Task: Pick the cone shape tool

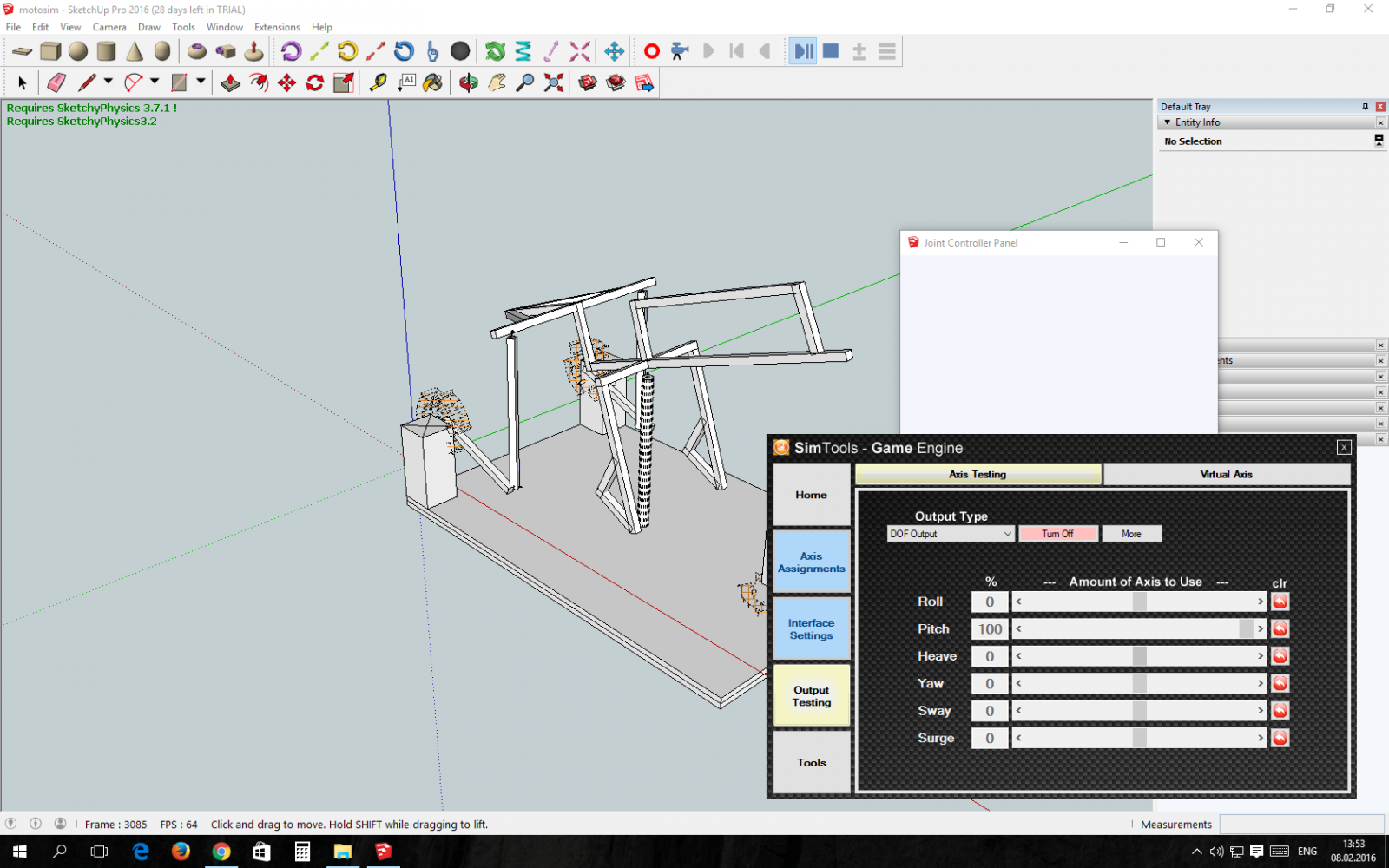Action: click(x=135, y=51)
